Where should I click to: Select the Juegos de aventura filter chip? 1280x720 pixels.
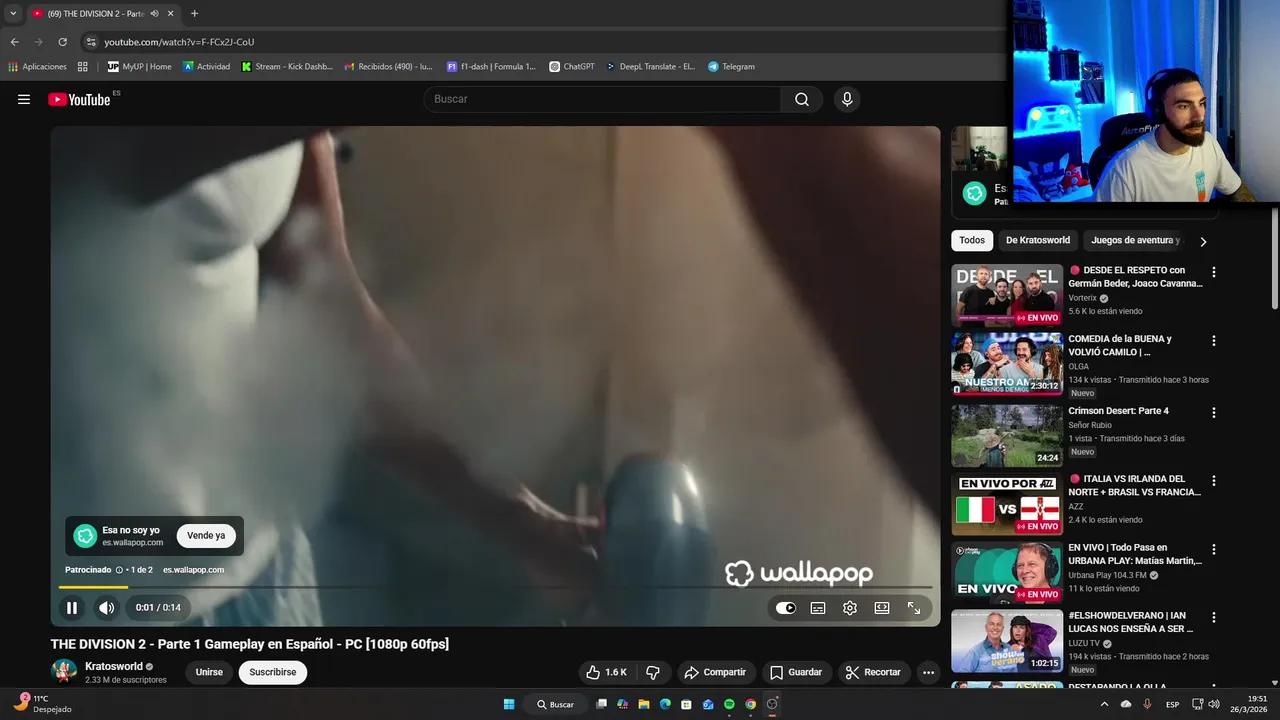[x=1136, y=240]
